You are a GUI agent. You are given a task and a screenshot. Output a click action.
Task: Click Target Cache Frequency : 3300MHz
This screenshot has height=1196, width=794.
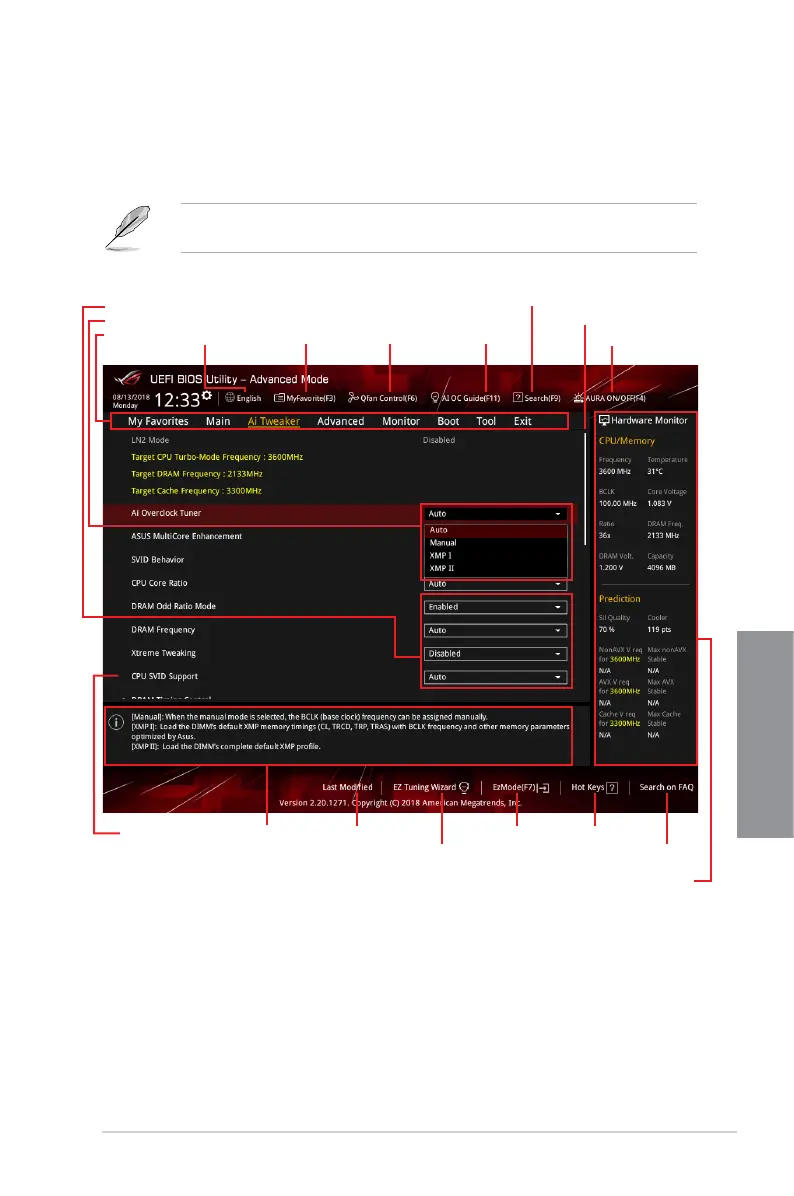click(196, 491)
